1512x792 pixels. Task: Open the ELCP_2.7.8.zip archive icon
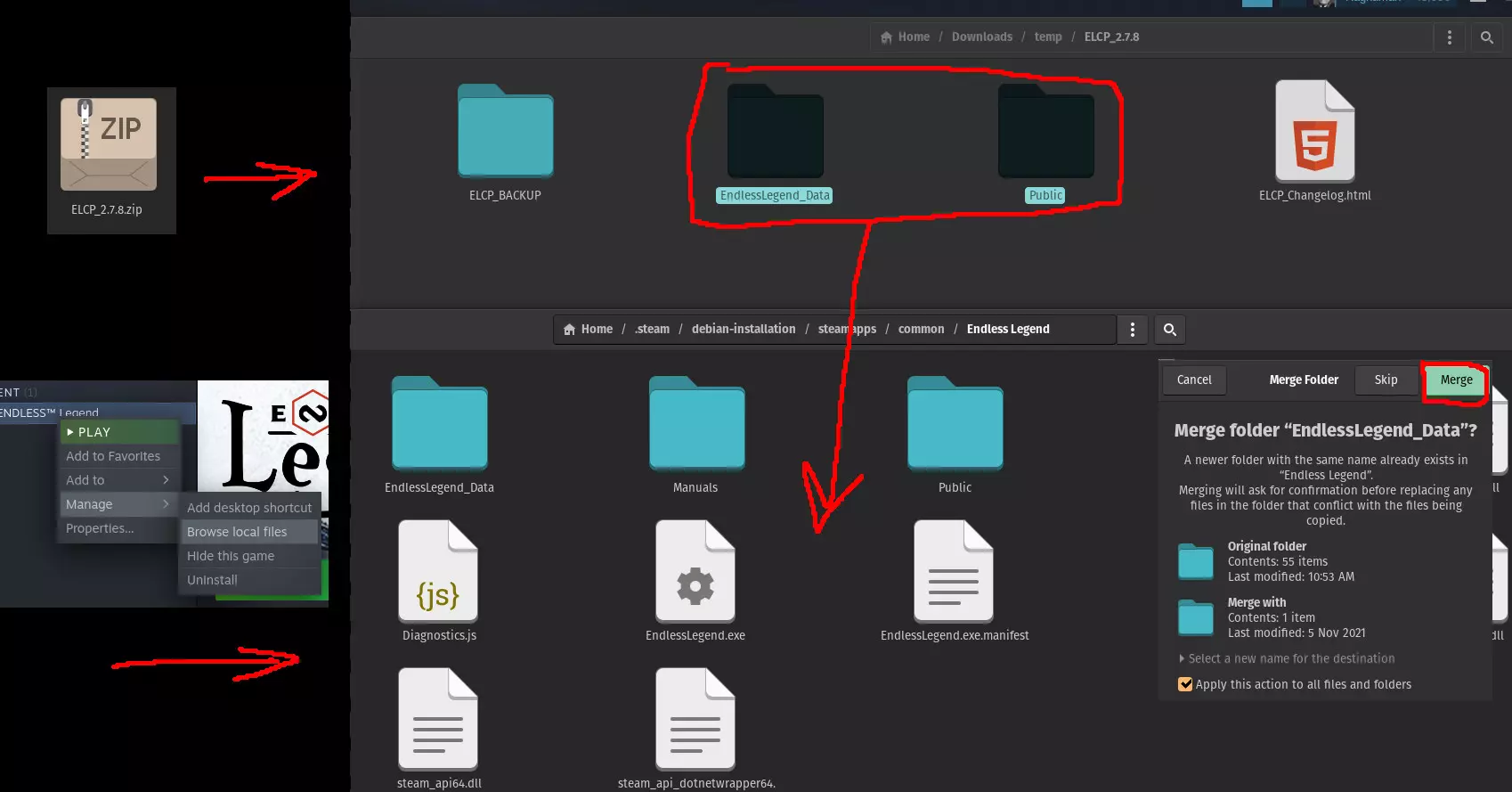[x=109, y=143]
